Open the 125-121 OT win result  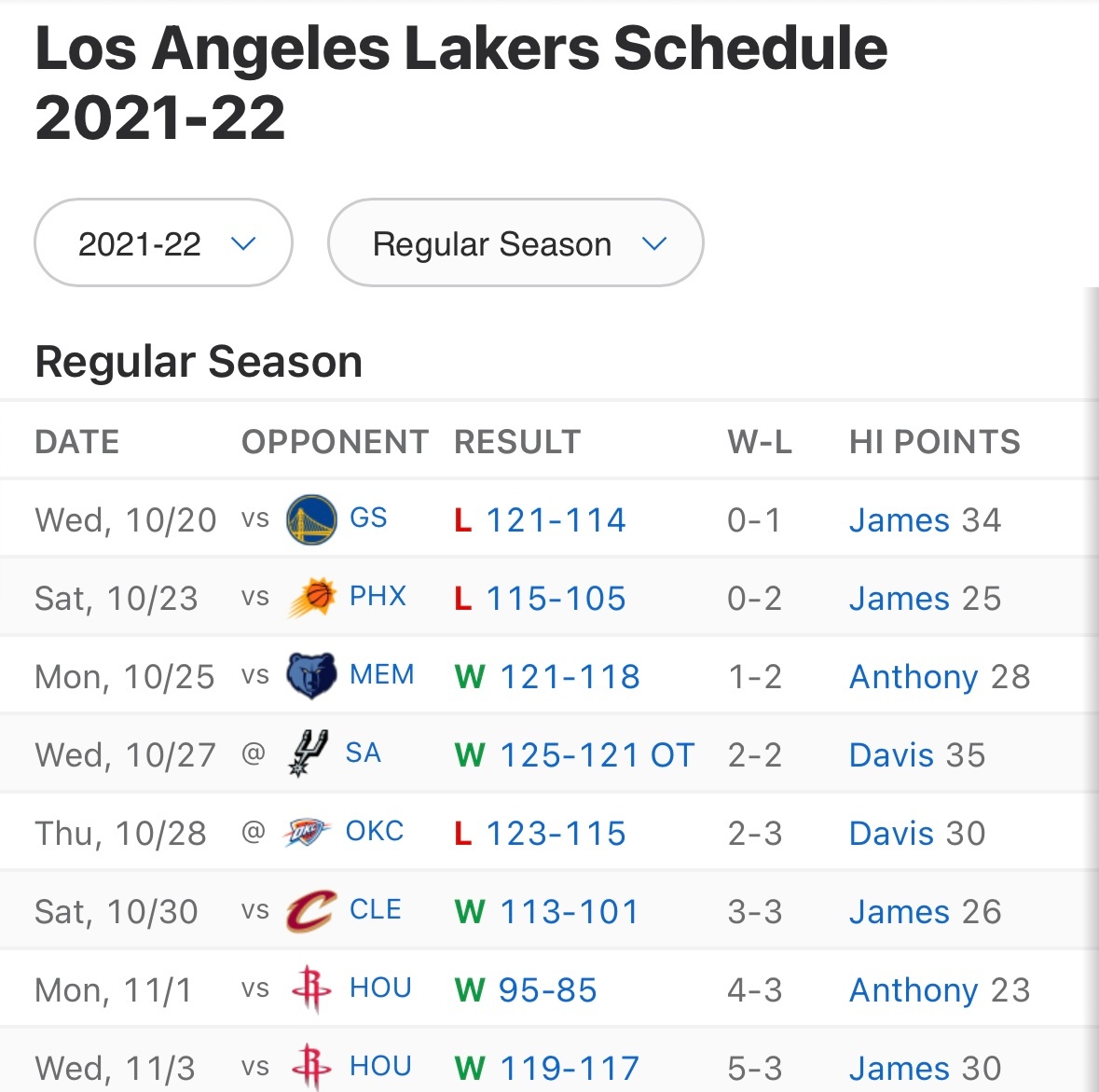[x=597, y=755]
